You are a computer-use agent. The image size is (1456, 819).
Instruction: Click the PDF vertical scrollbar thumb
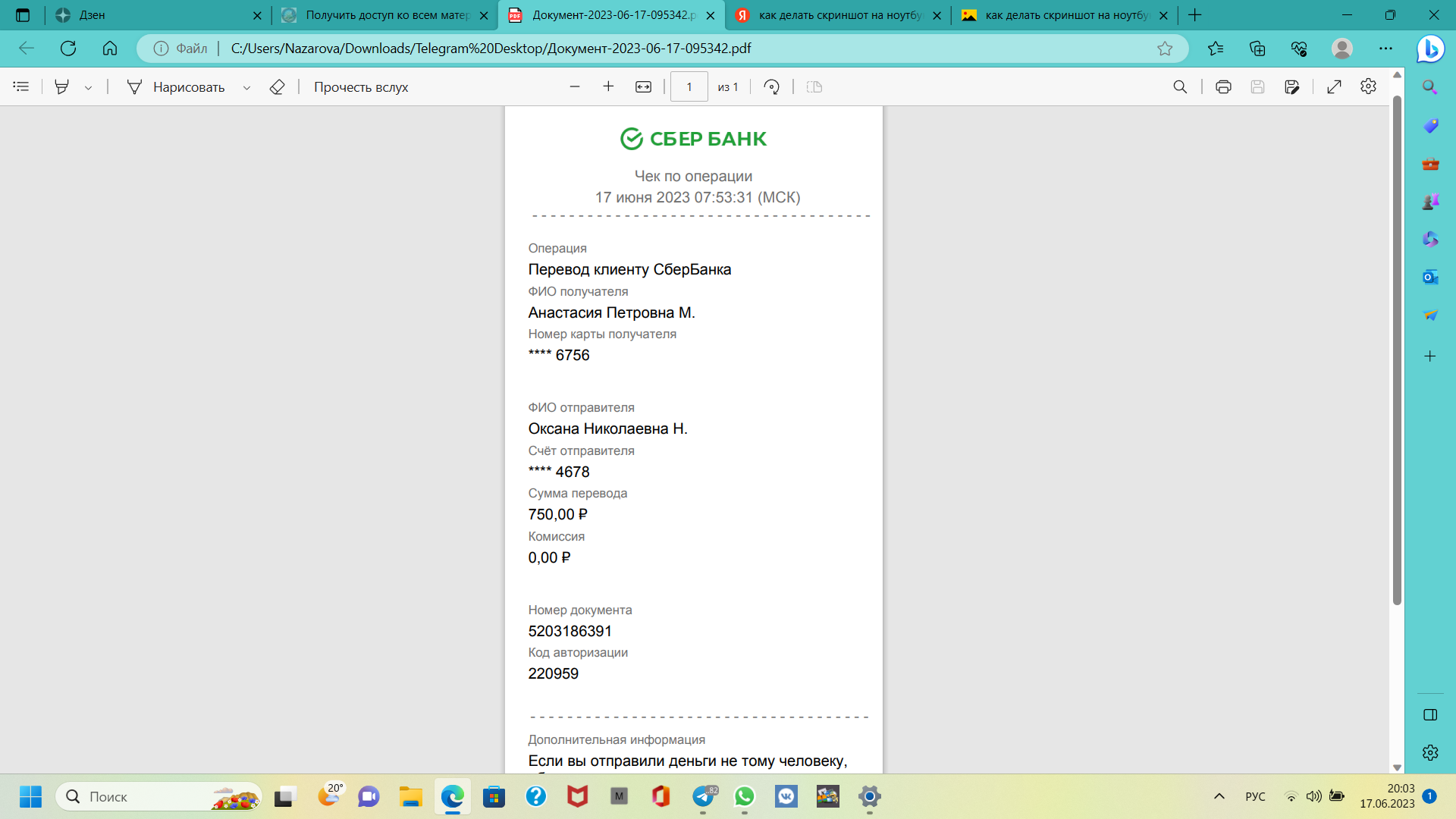pos(1397,350)
